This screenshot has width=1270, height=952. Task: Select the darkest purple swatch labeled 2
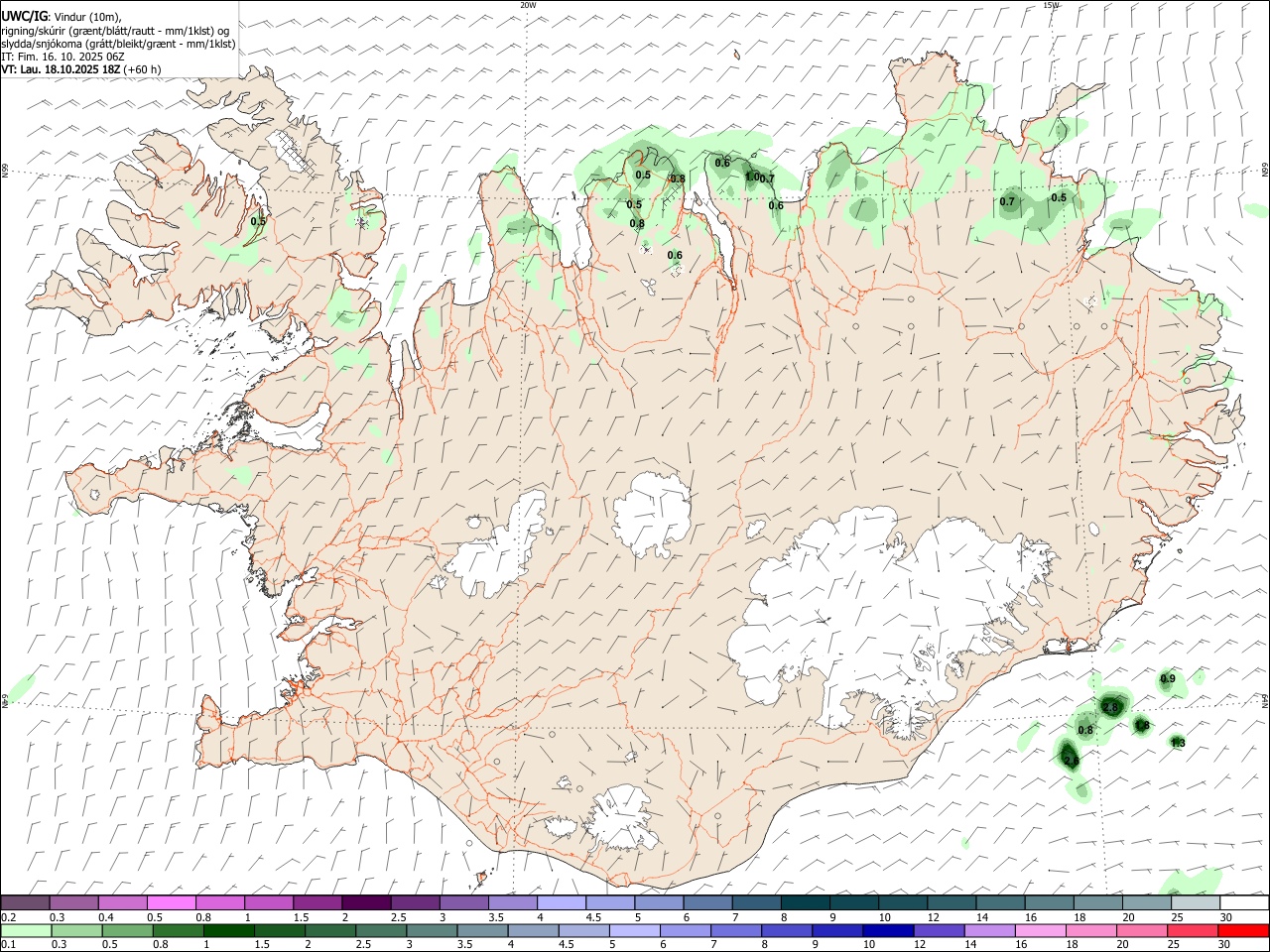365,902
